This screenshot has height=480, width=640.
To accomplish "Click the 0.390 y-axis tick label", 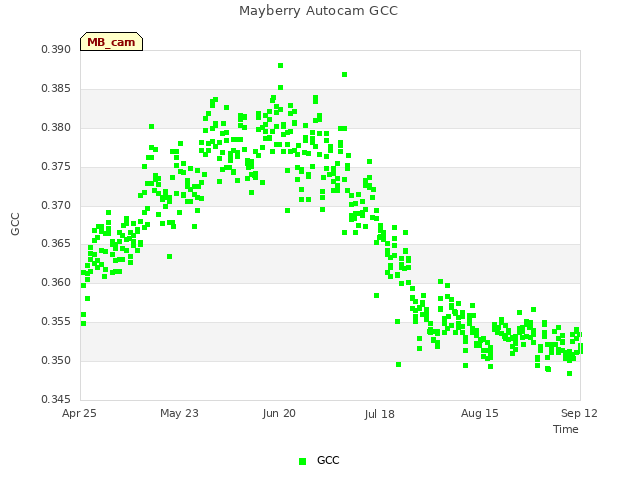I will pyautogui.click(x=56, y=50).
